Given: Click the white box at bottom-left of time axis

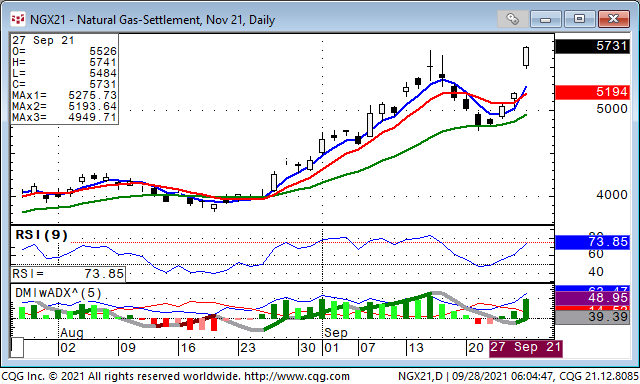Looking at the screenshot, I should 17,348.
